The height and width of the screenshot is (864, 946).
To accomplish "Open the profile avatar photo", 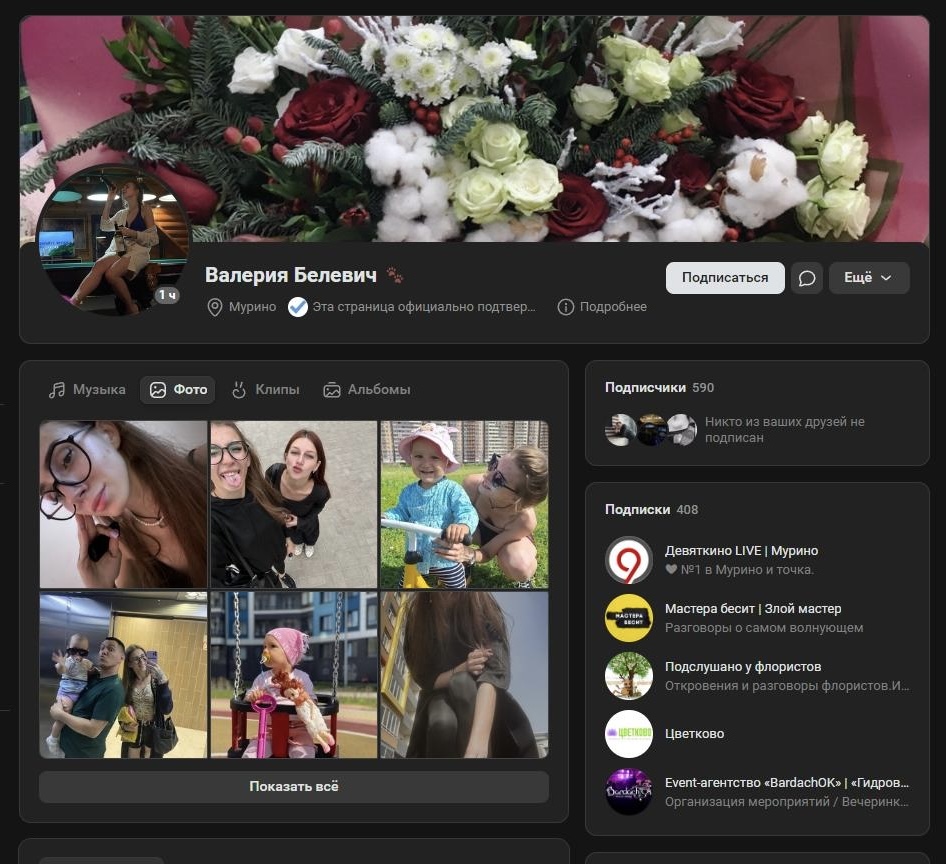I will pos(112,241).
